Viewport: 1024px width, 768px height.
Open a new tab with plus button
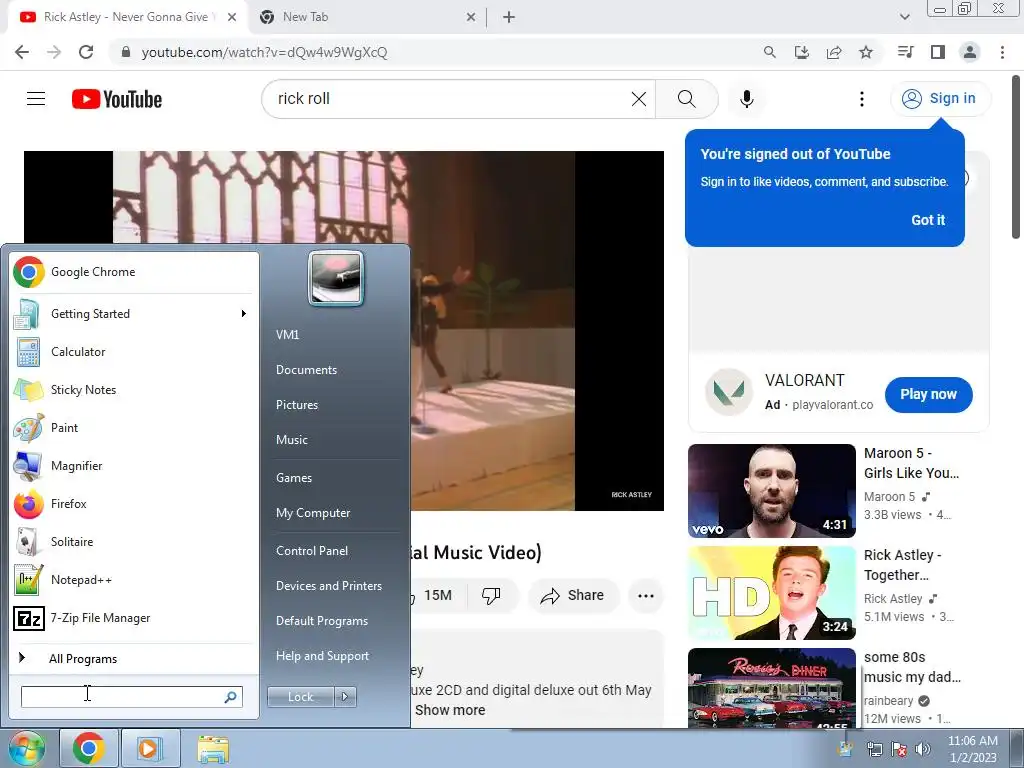pos(509,17)
